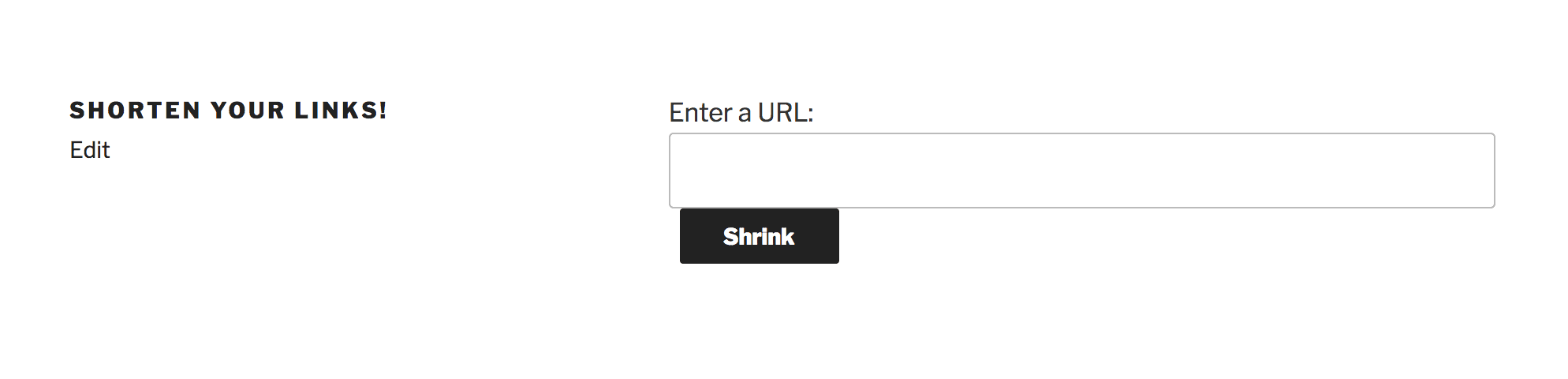Place the cursor in the URL input box

[1081, 171]
